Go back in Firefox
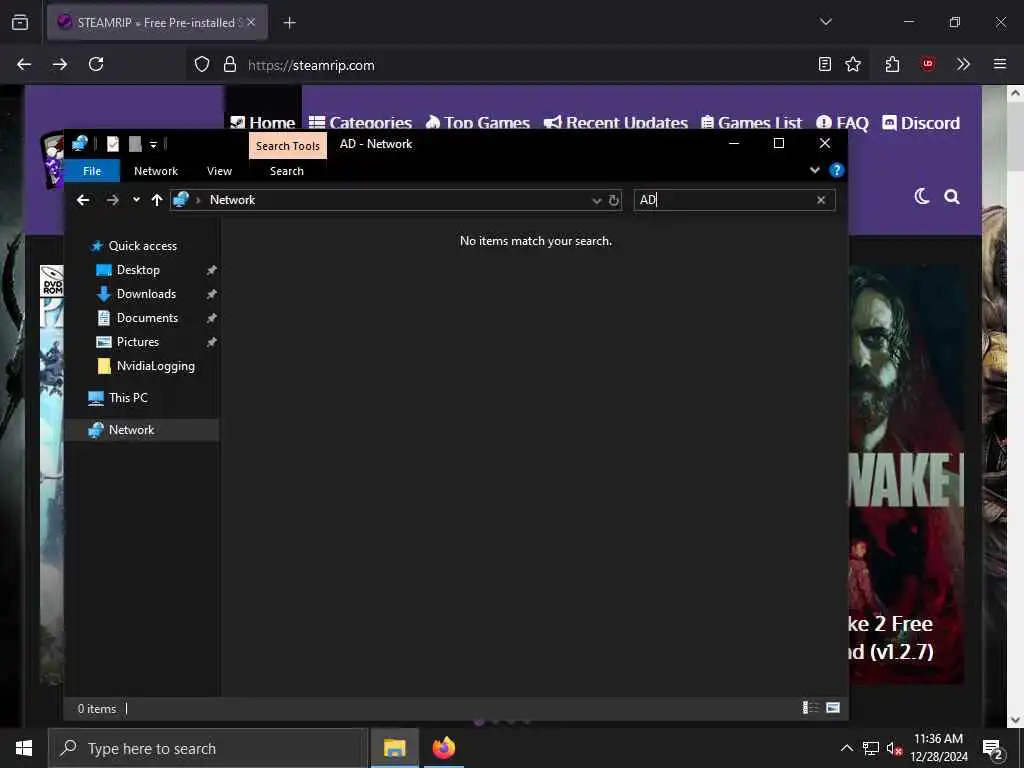 click(x=24, y=64)
